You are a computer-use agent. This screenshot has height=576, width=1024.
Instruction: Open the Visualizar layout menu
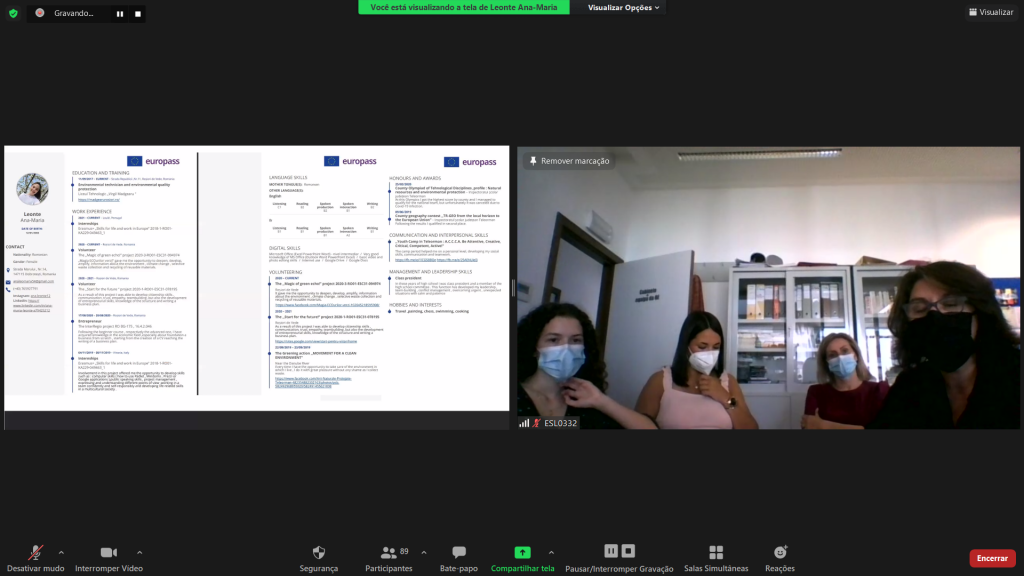point(990,12)
